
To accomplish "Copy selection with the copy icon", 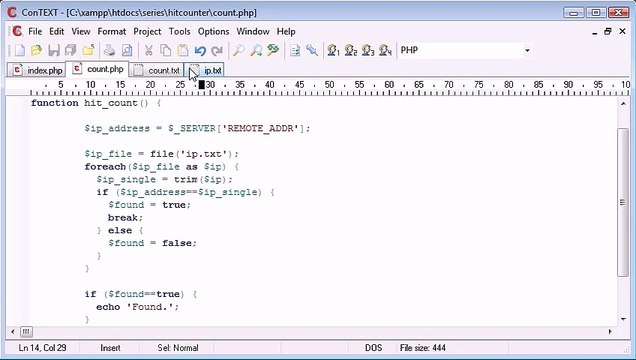I will pyautogui.click(x=165, y=50).
